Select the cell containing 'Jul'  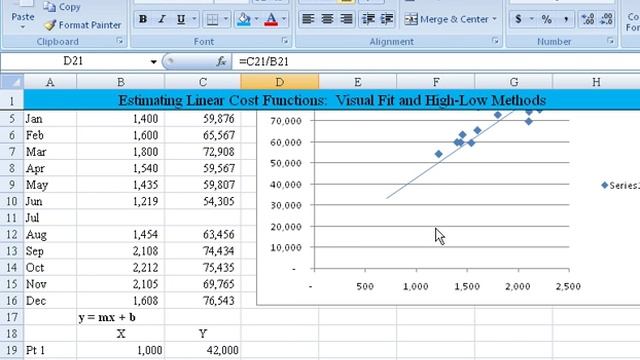(x=50, y=218)
